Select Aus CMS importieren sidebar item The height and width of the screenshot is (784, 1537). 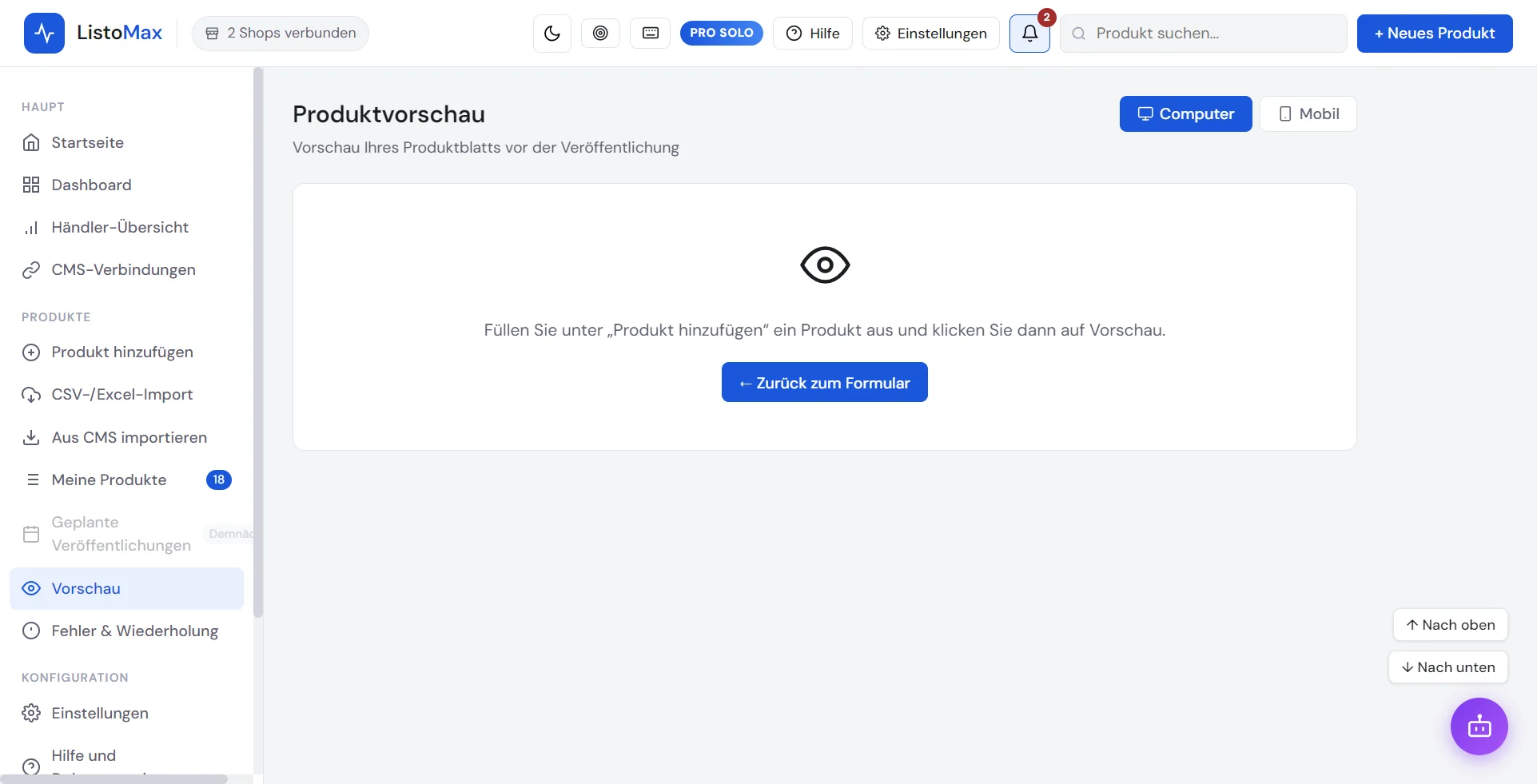click(x=126, y=437)
